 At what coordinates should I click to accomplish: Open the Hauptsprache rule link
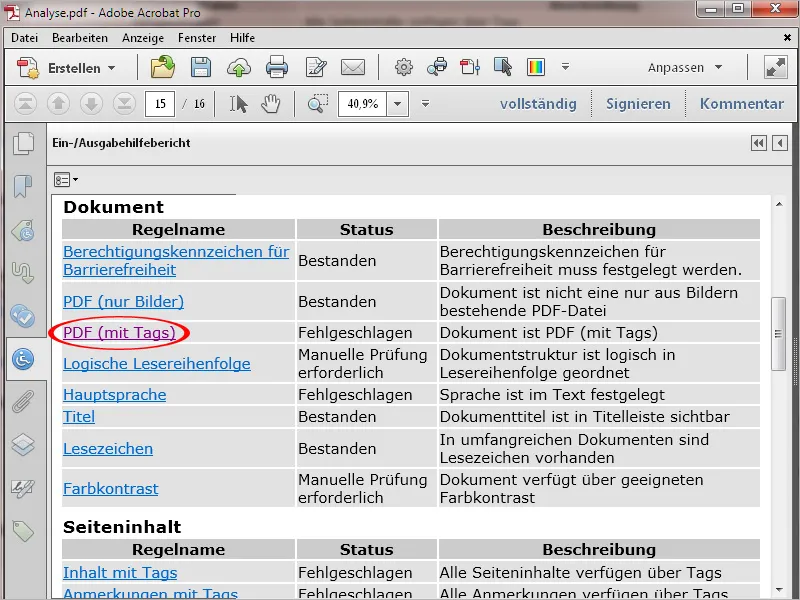(115, 395)
